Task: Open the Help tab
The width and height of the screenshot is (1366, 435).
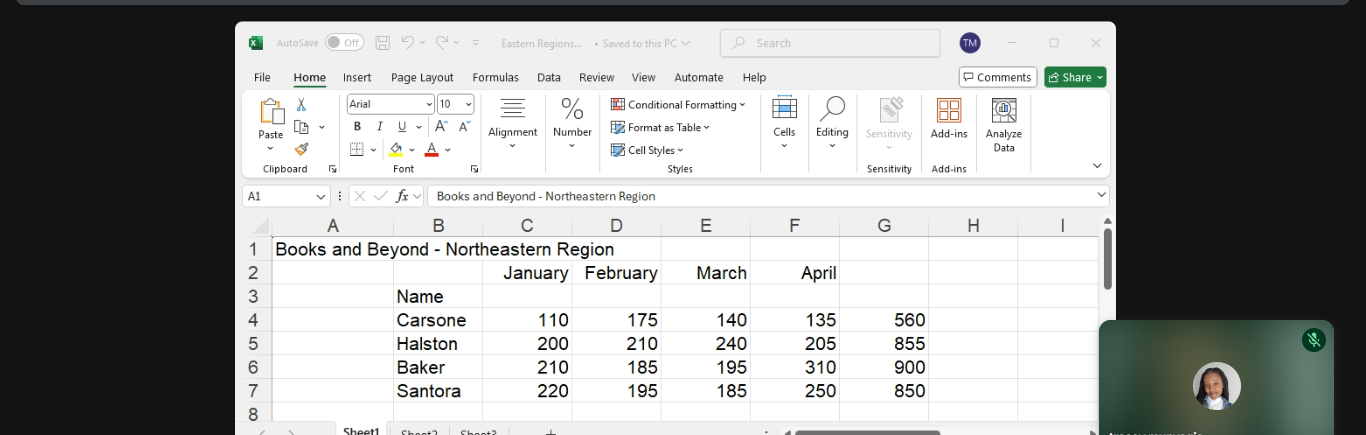Action: click(x=754, y=77)
